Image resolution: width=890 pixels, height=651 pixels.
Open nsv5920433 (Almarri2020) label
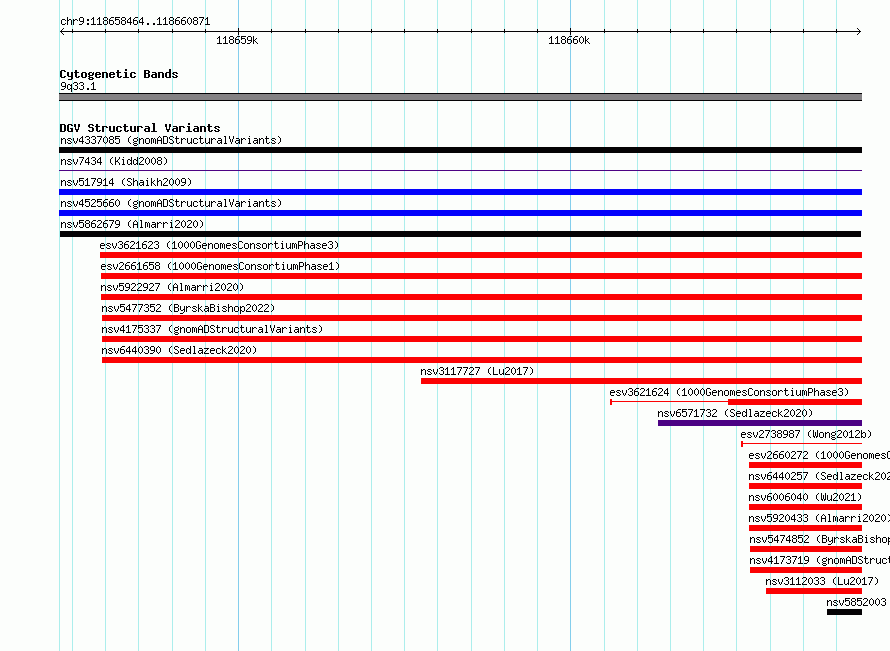[x=818, y=518]
